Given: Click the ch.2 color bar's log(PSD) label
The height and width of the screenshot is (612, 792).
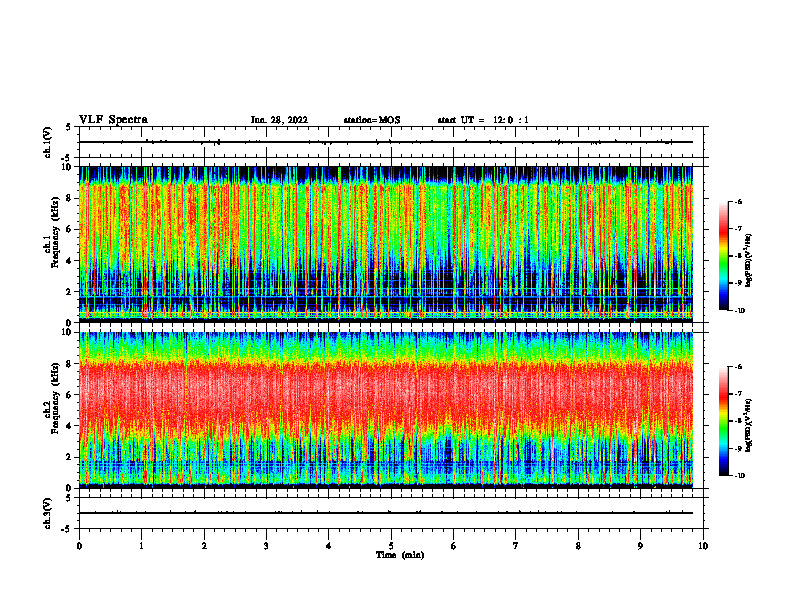Looking at the screenshot, I should click(x=748, y=425).
